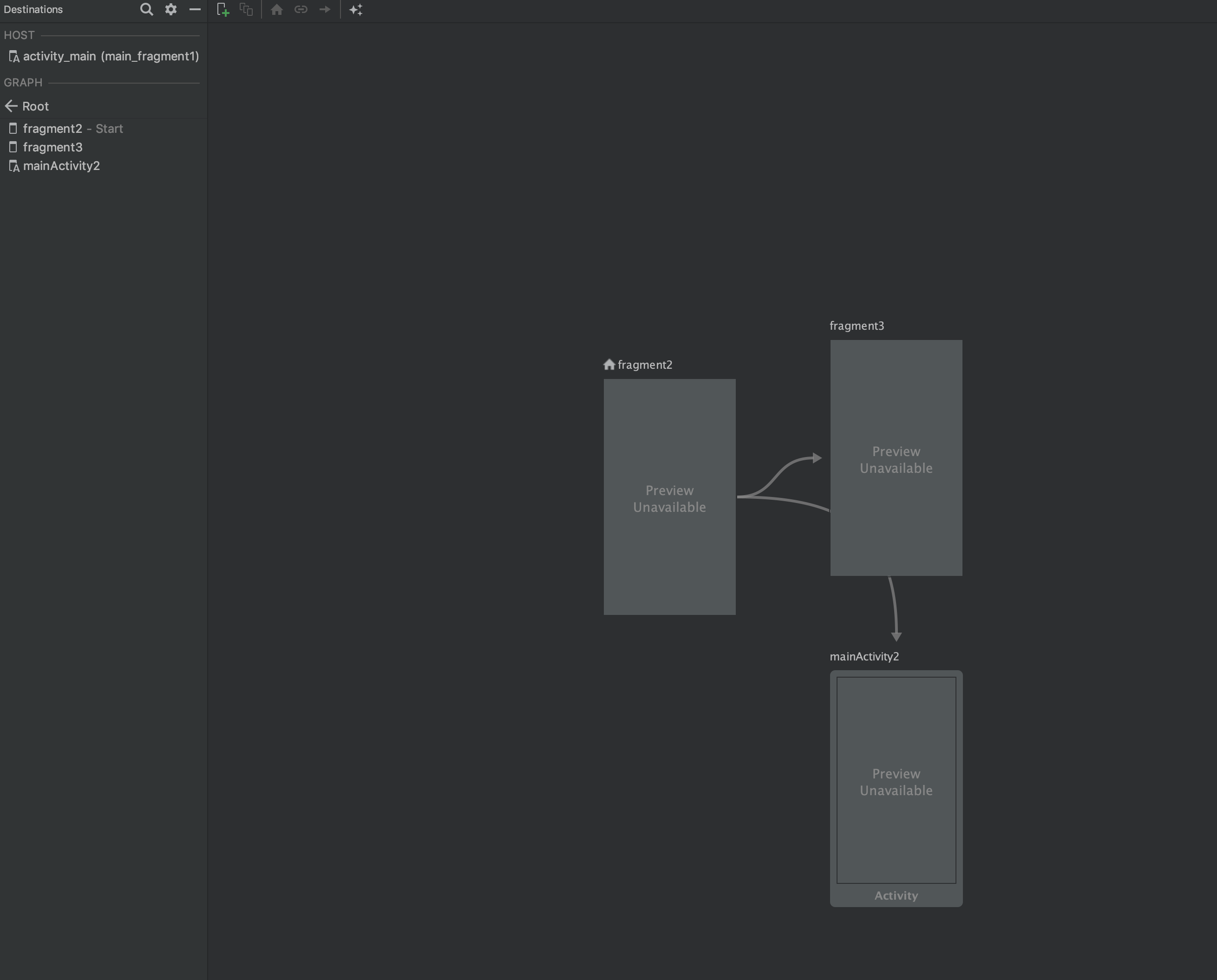This screenshot has height=980, width=1217.
Task: Click the home badge beside fragment2 label
Action: point(608,365)
